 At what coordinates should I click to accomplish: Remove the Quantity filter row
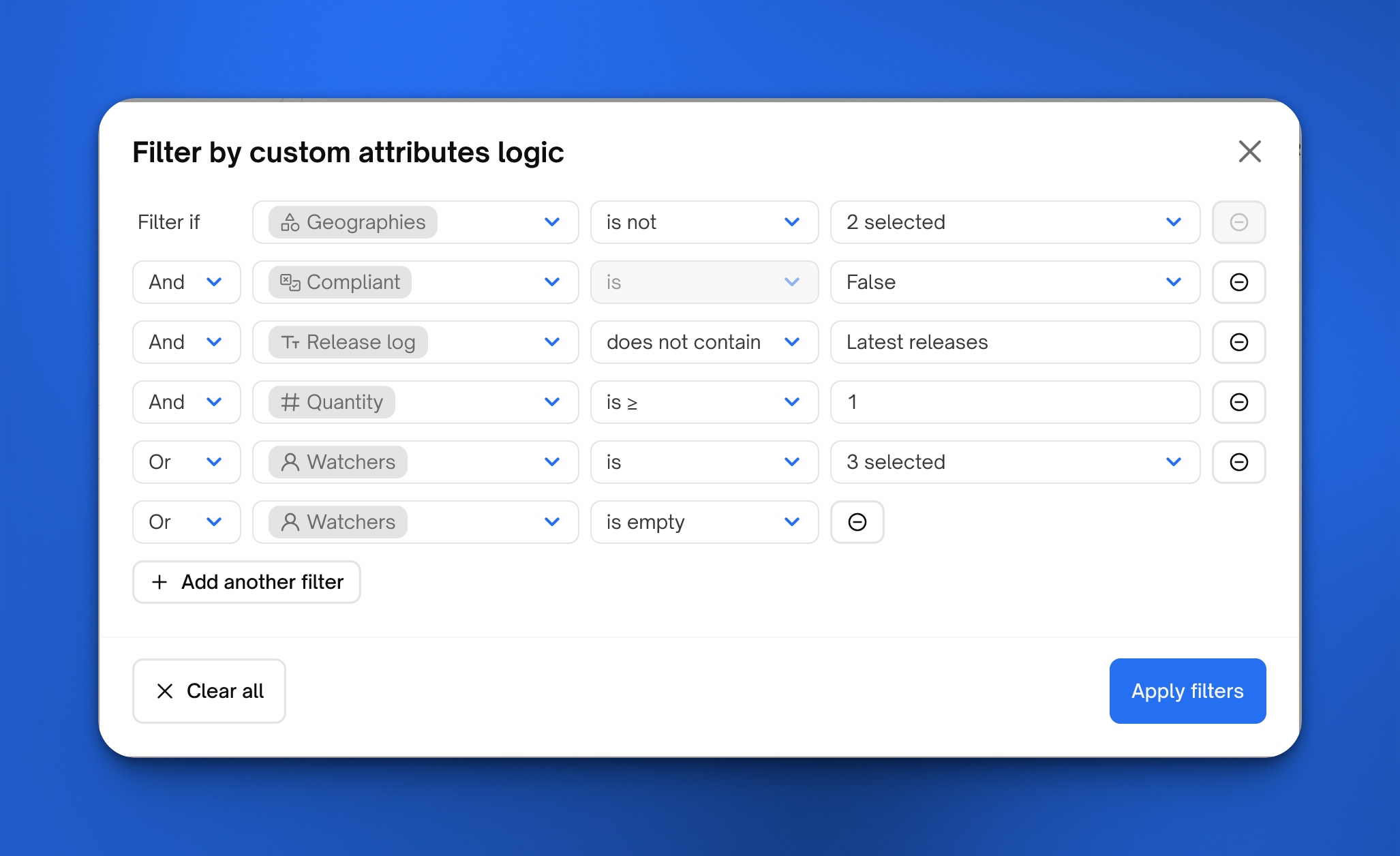click(1238, 402)
